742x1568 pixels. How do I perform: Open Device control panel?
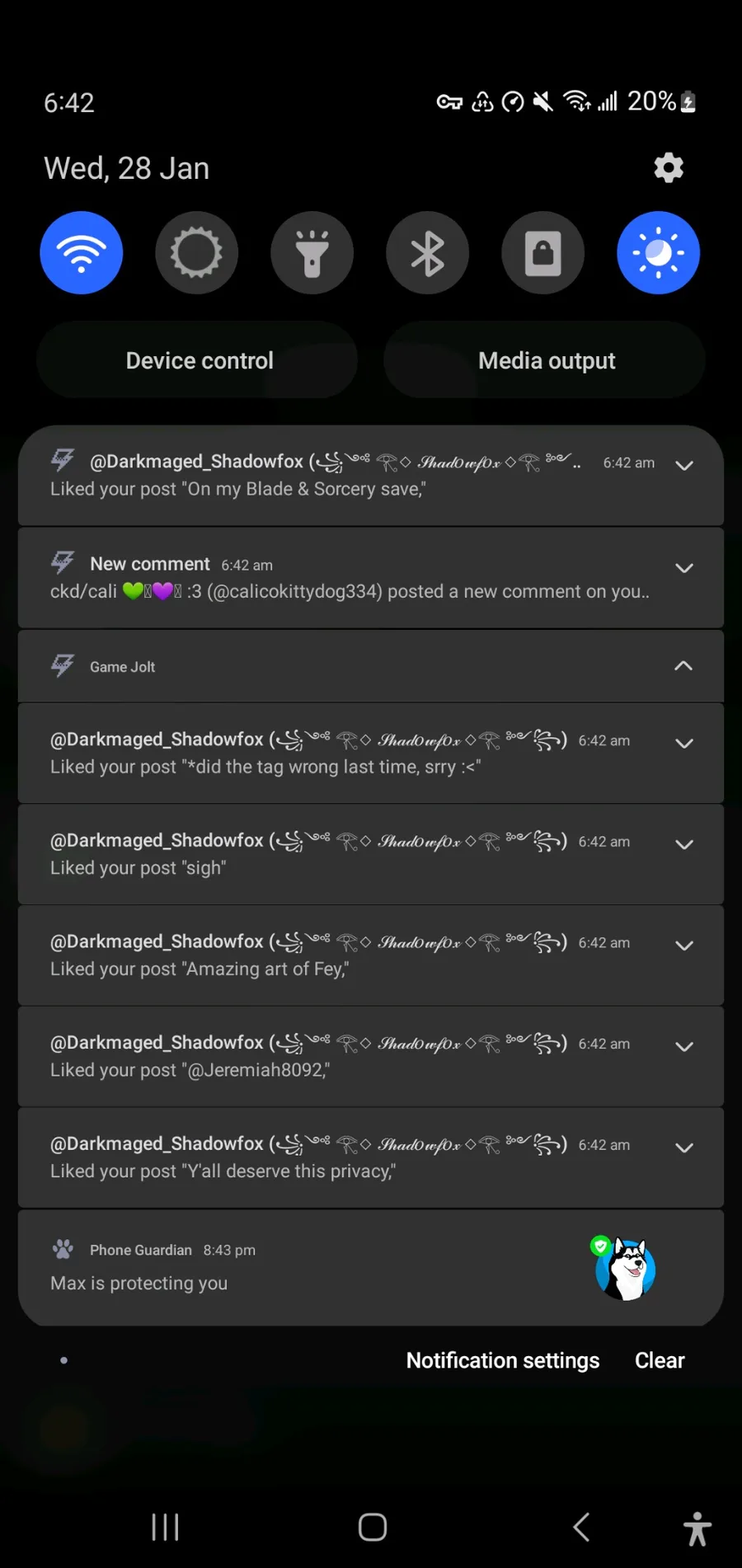(199, 360)
